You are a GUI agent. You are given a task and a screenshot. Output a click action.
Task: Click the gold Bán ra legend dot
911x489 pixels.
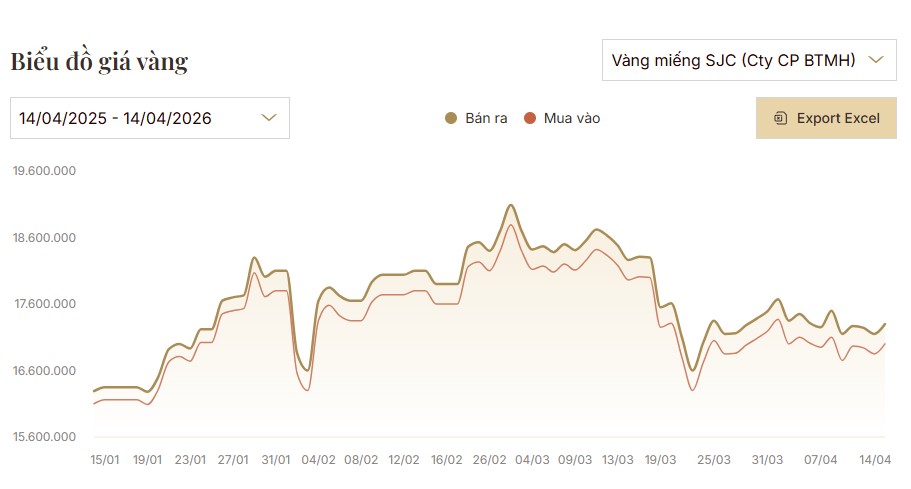(451, 118)
